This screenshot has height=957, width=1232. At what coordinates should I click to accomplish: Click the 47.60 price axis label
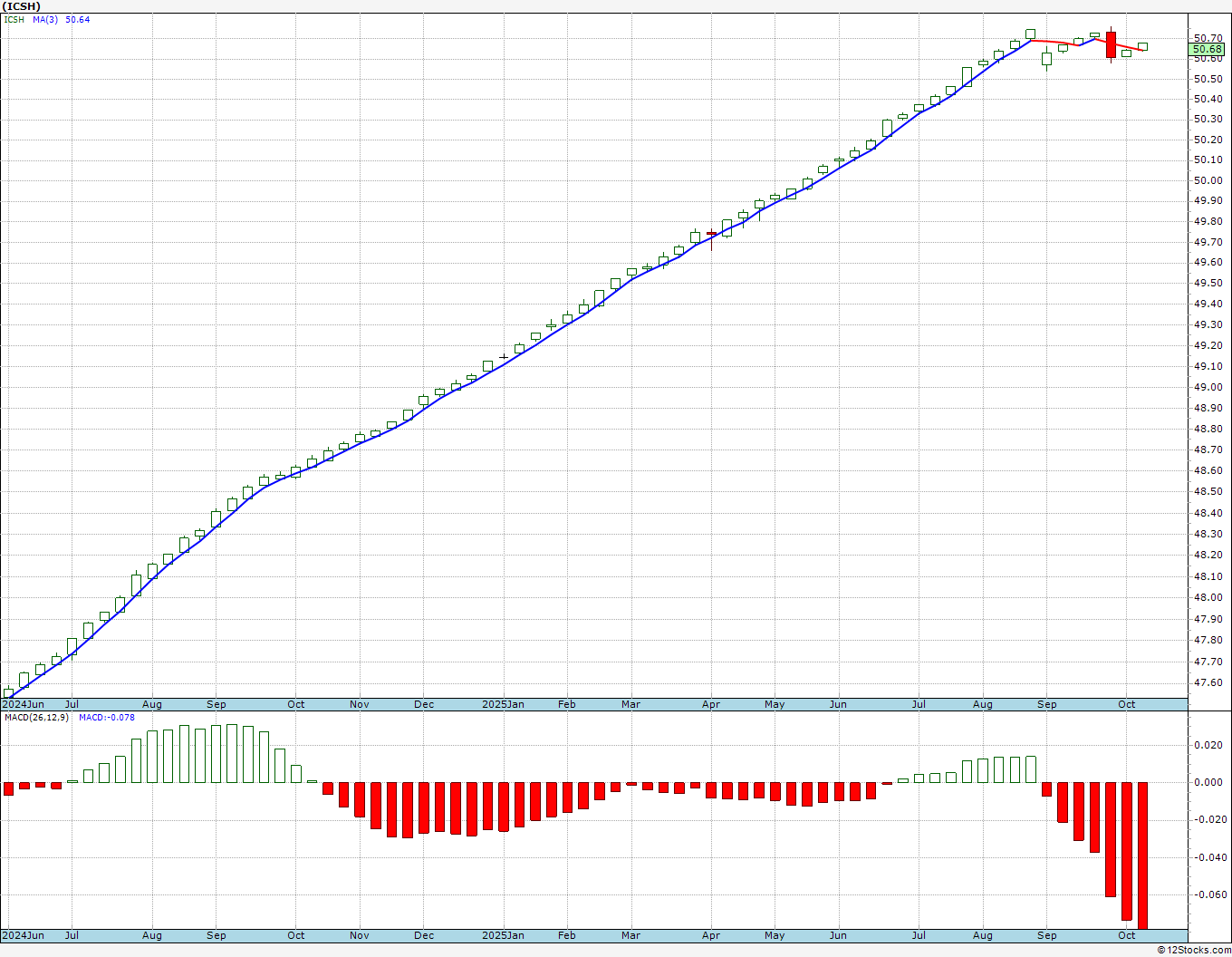1208,683
